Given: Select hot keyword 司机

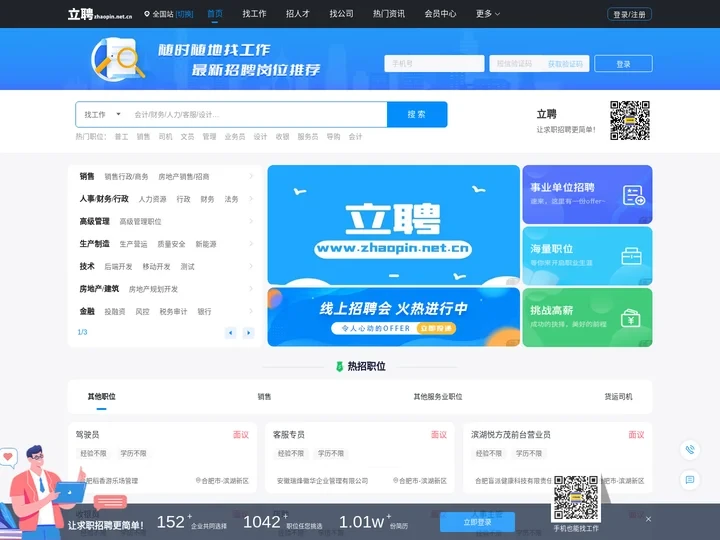Looking at the screenshot, I should pos(165,137).
